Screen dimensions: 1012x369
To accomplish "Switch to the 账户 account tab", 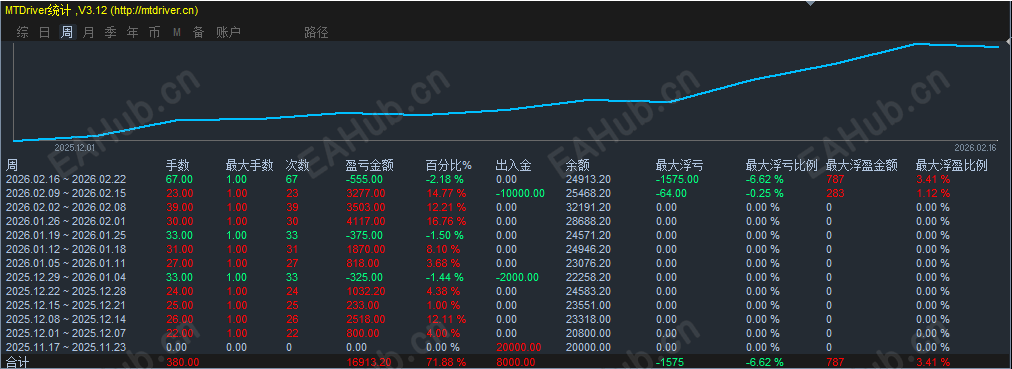I will 228,32.
